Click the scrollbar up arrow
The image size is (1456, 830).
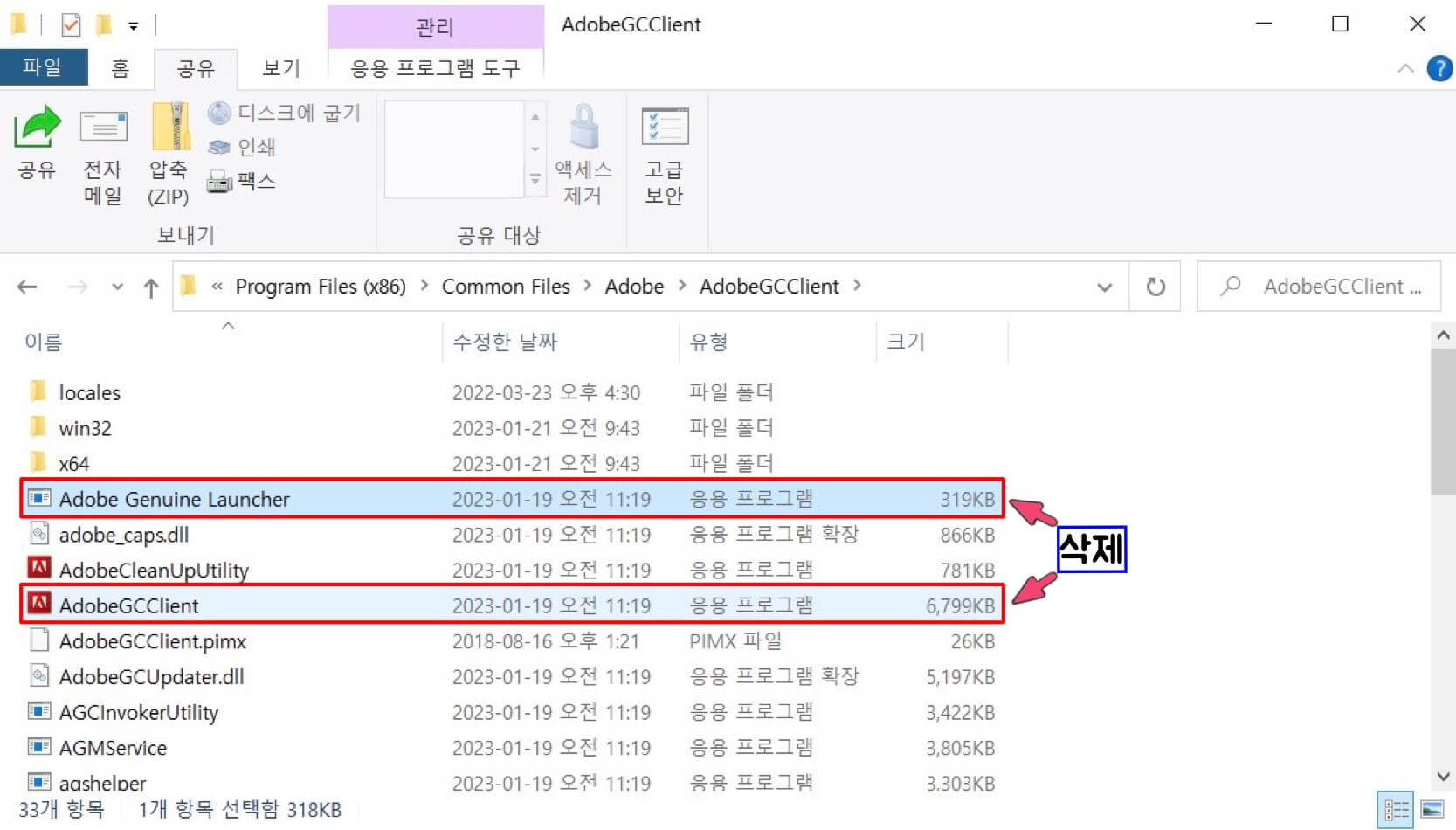(x=1443, y=335)
